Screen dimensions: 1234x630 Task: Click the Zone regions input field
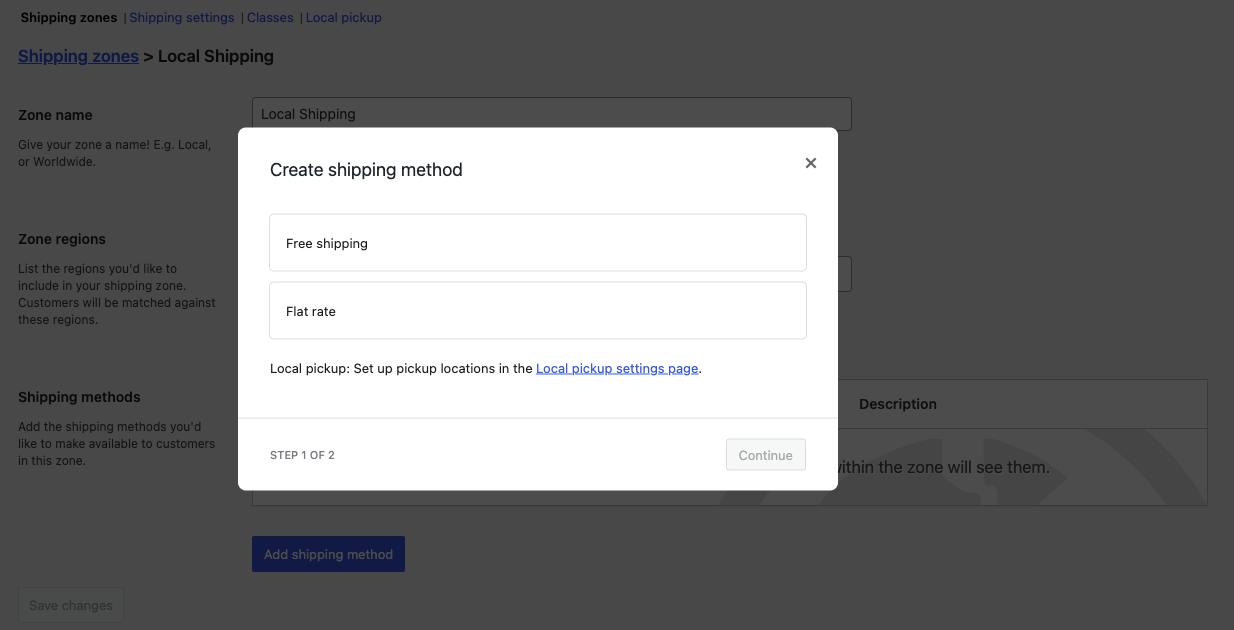tap(551, 273)
